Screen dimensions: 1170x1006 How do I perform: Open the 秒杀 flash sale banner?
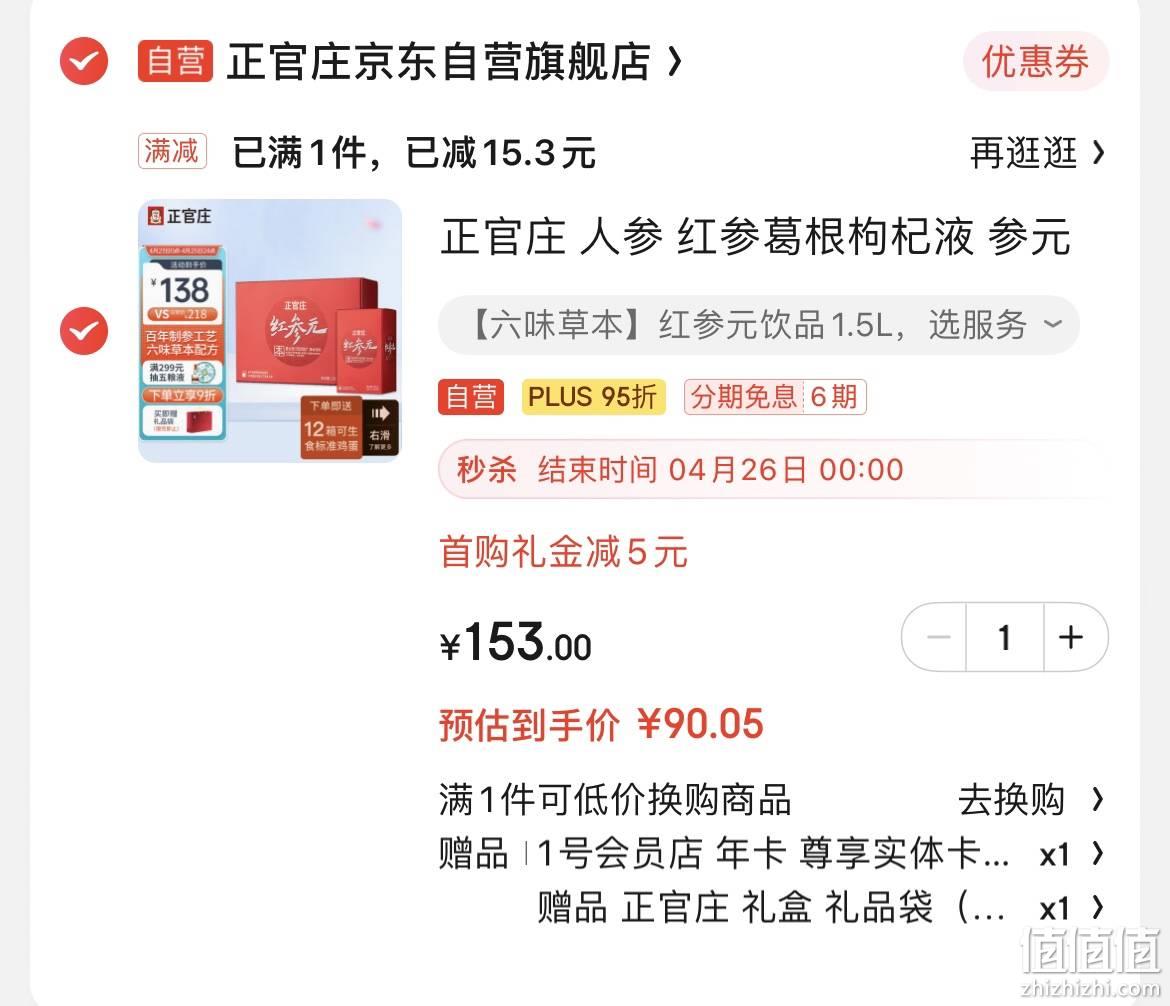click(772, 469)
